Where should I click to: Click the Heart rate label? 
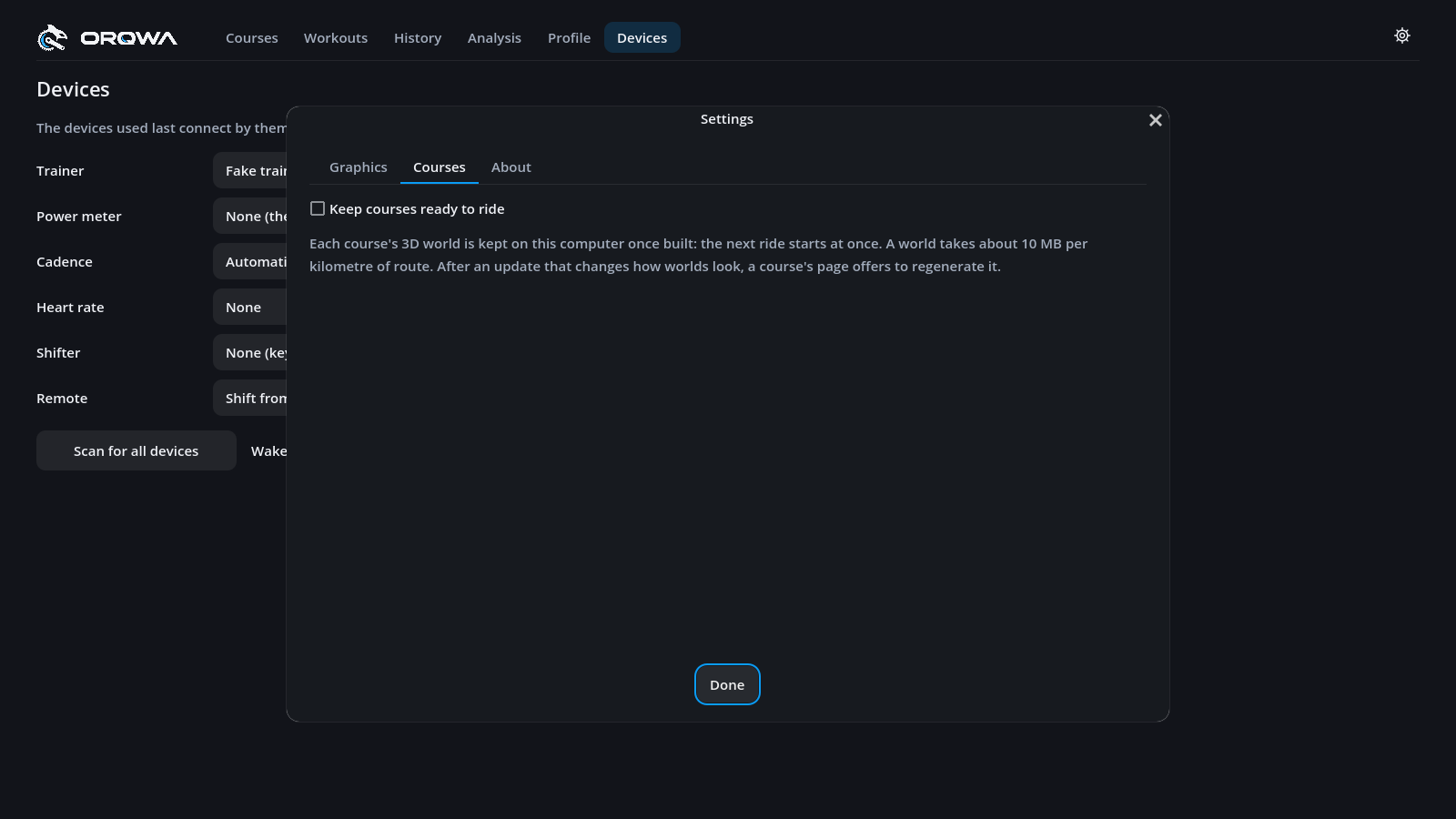coord(70,308)
